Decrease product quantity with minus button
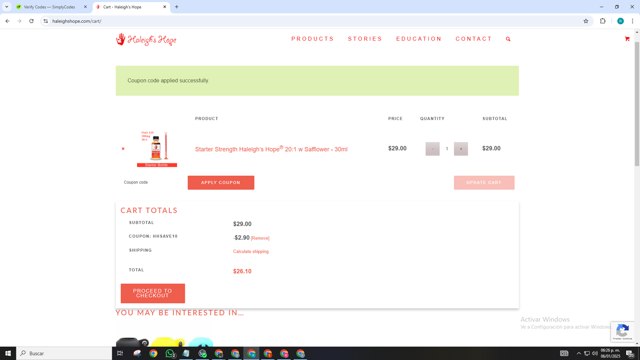640x360 pixels. point(432,149)
